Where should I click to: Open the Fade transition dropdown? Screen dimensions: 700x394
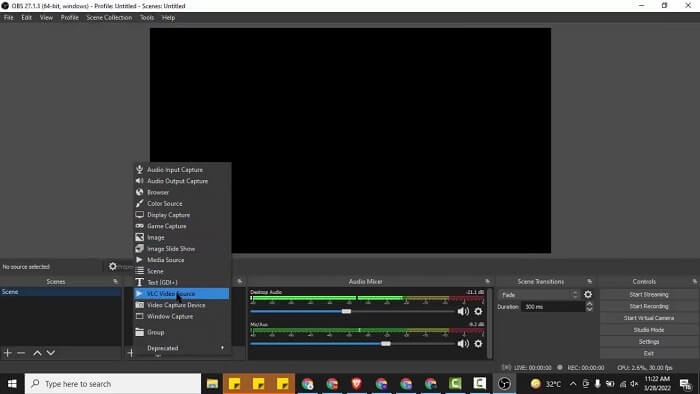tap(539, 294)
